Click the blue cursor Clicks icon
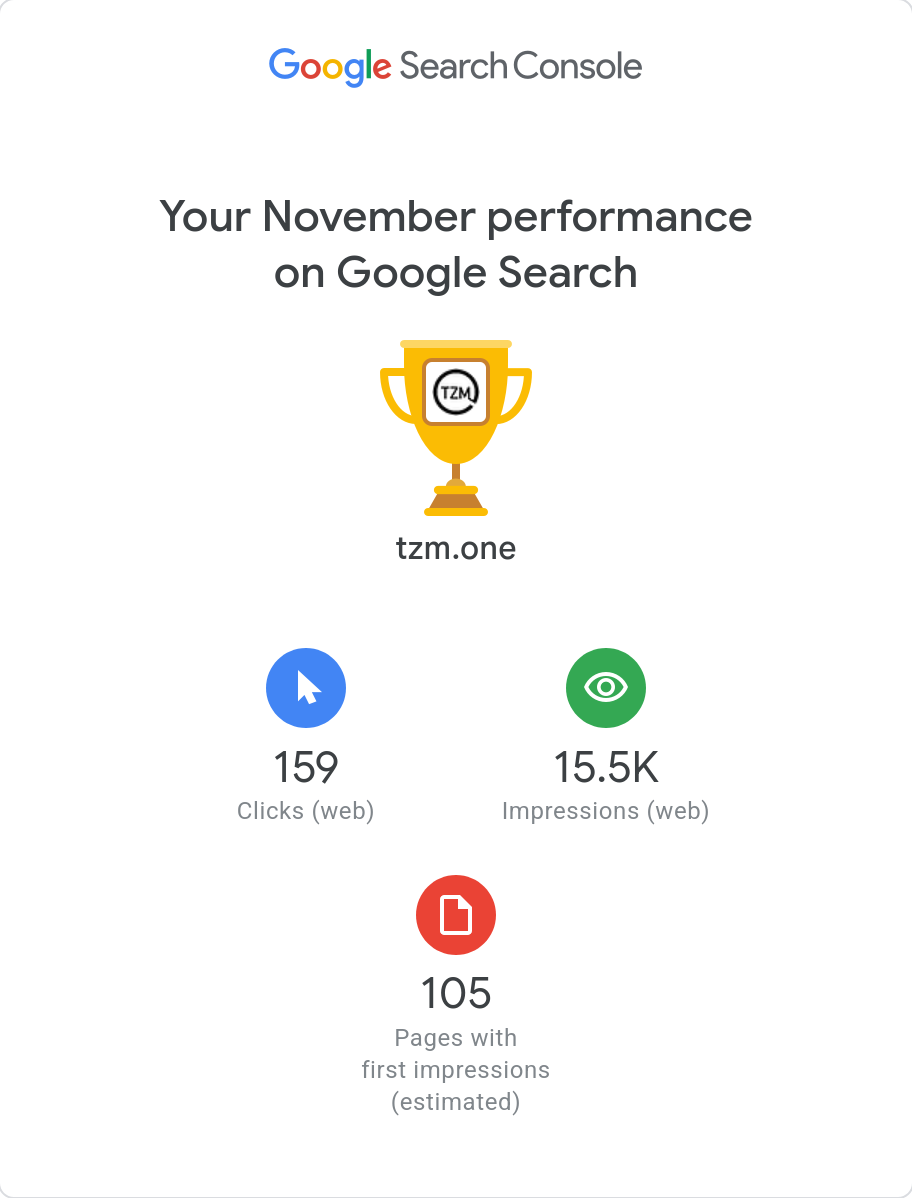912x1198 pixels. point(306,688)
